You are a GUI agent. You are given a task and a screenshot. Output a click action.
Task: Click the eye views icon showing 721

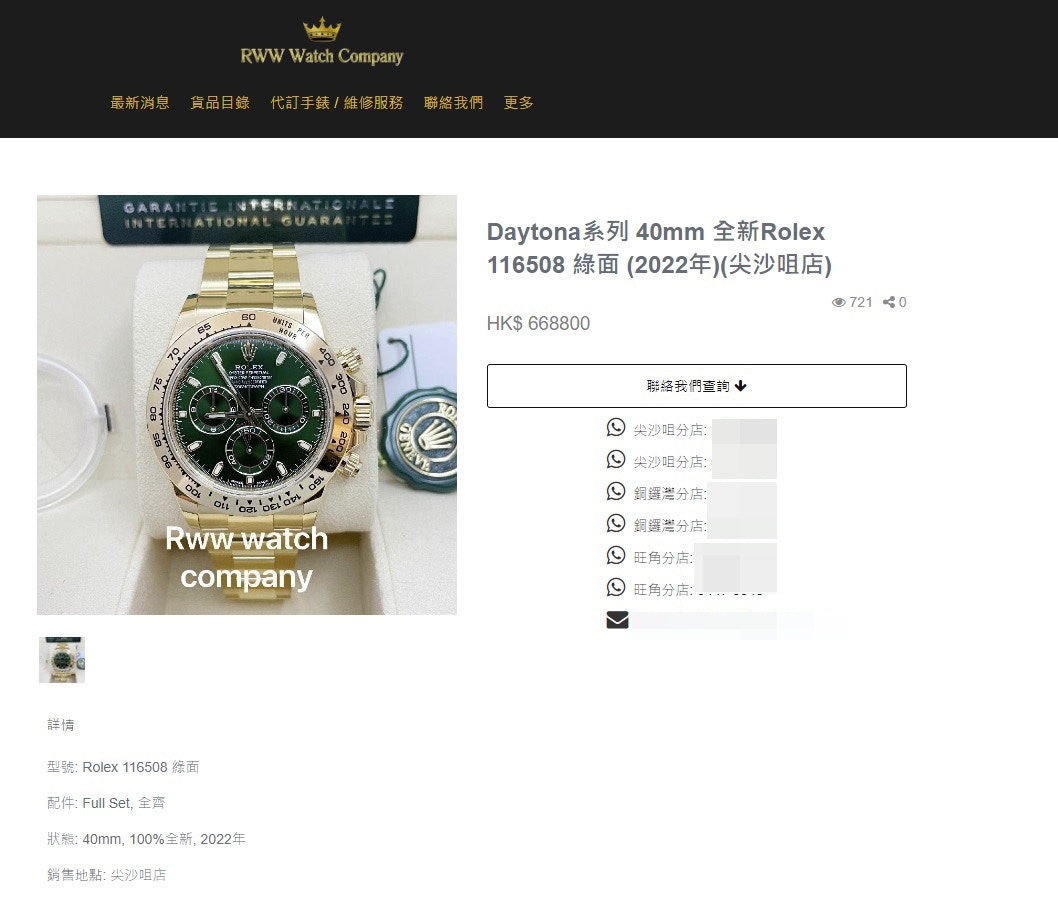coord(839,302)
